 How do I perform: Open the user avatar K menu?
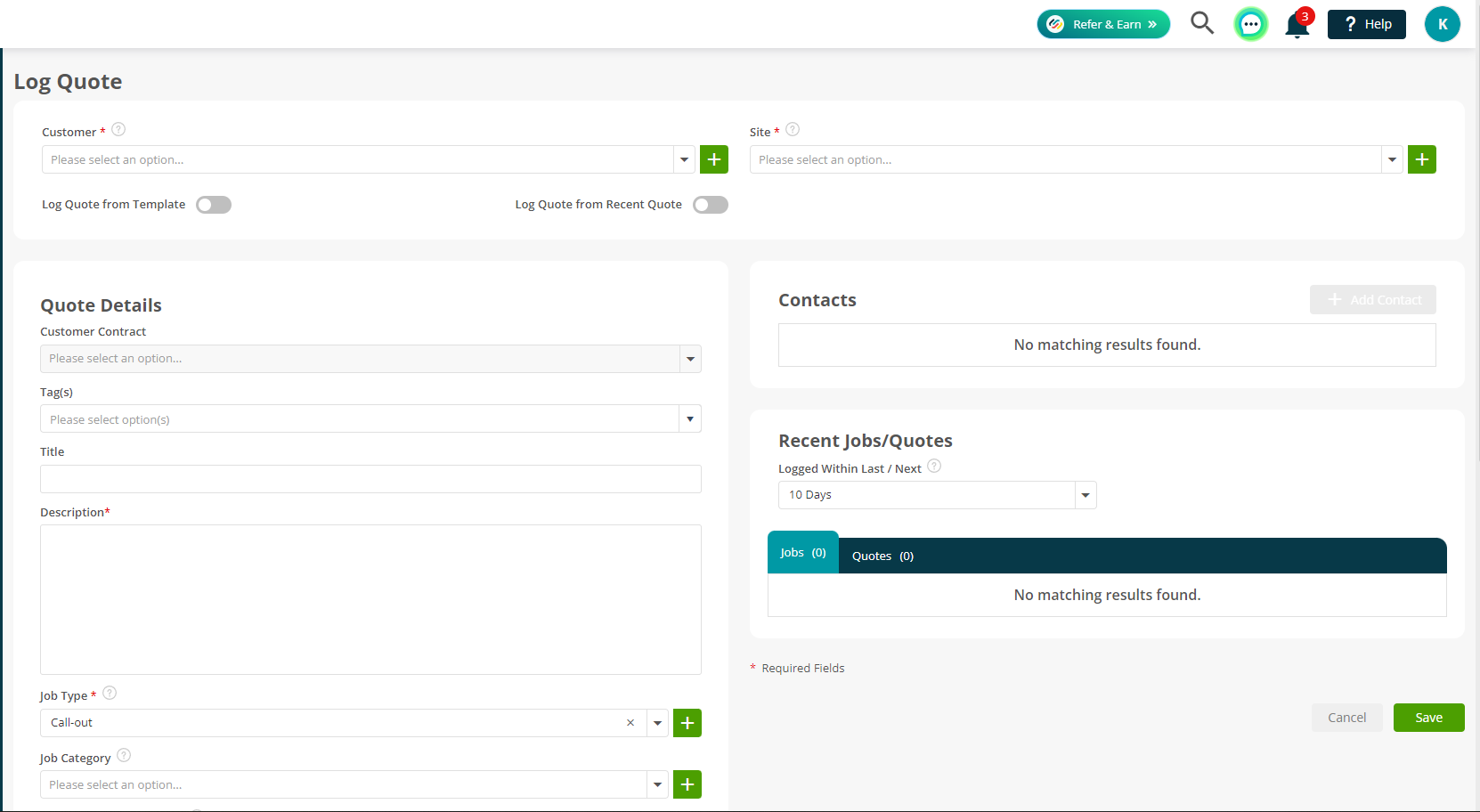tap(1443, 24)
